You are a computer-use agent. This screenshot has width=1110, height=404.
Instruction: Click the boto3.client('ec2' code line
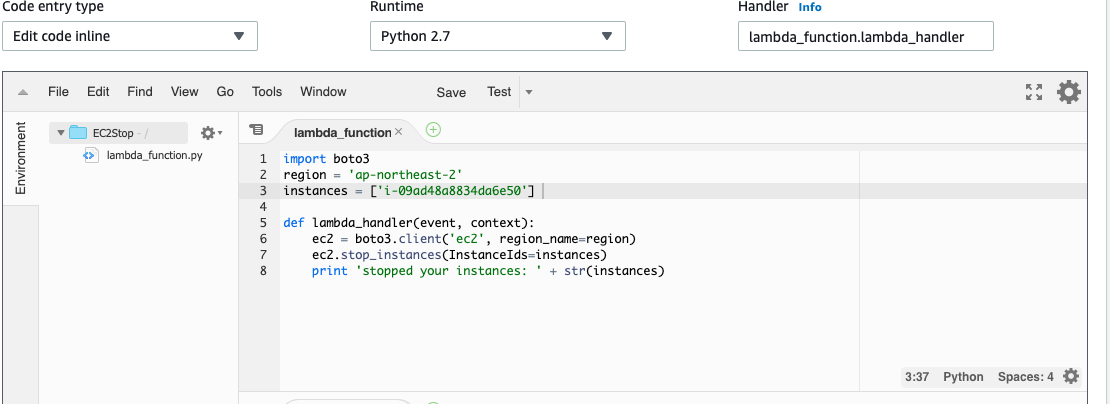point(474,239)
